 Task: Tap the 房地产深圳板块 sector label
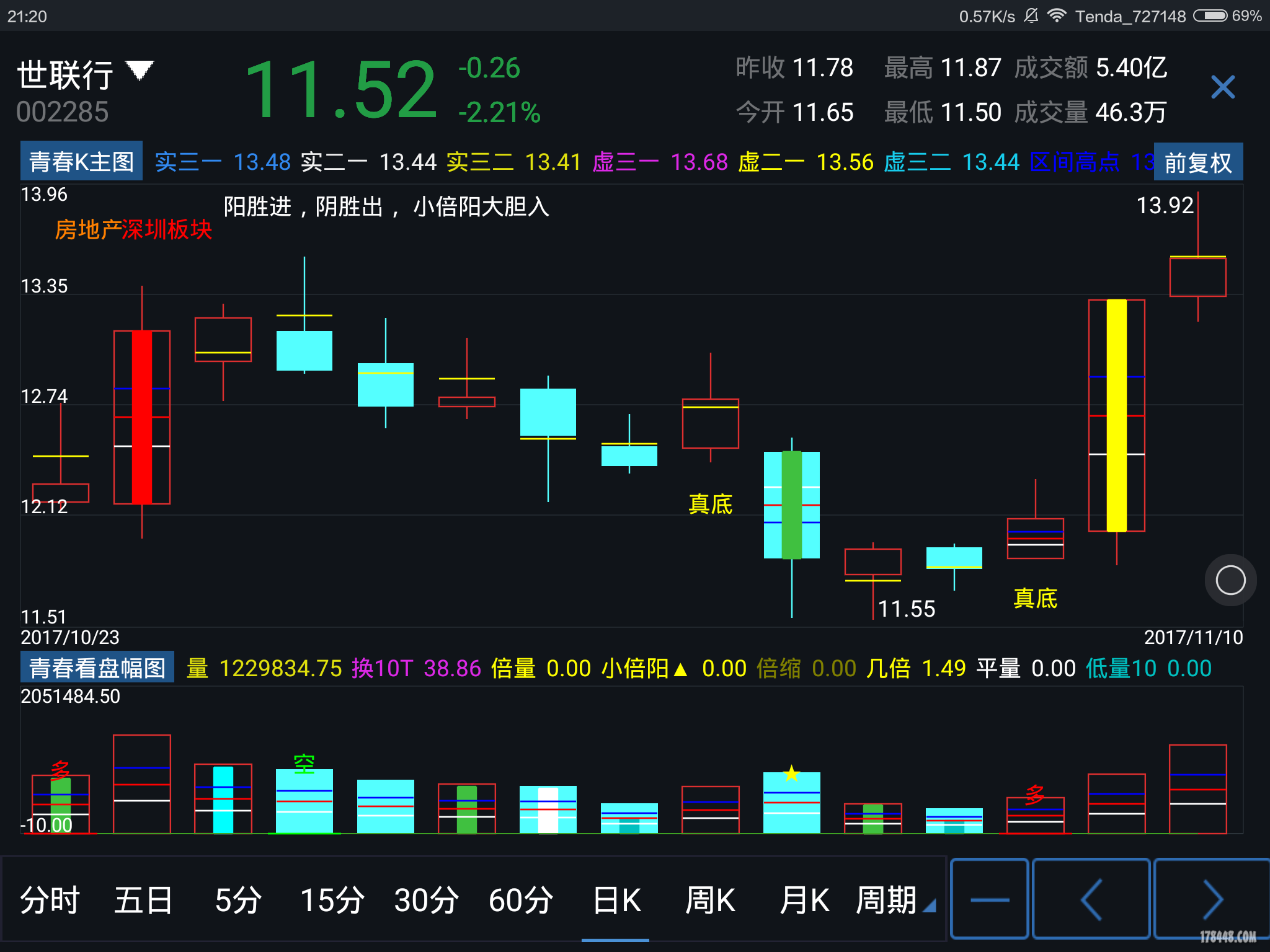[x=133, y=229]
